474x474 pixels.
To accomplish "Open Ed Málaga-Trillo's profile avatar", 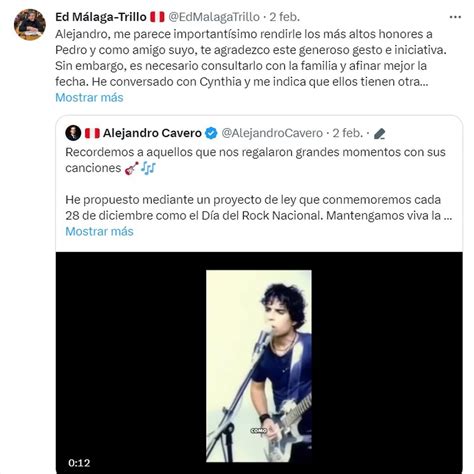I will pyautogui.click(x=30, y=25).
